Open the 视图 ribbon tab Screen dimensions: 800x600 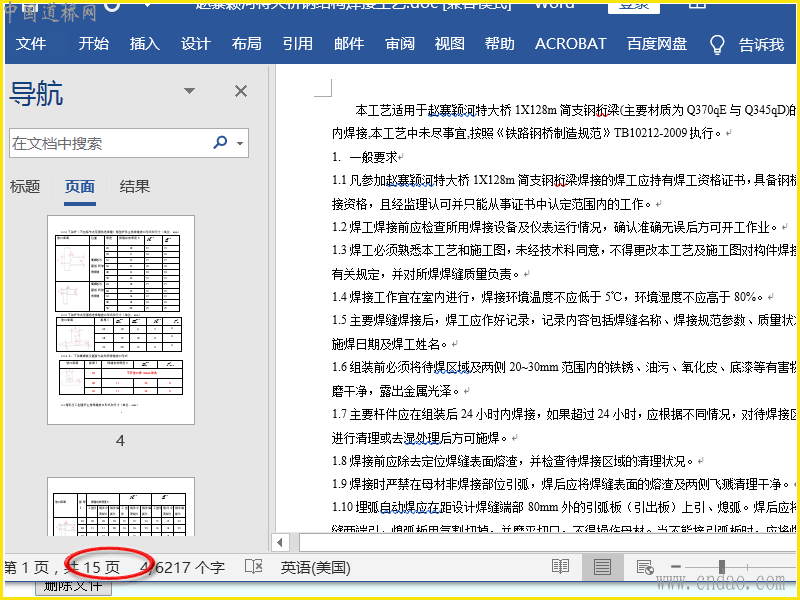[449, 44]
